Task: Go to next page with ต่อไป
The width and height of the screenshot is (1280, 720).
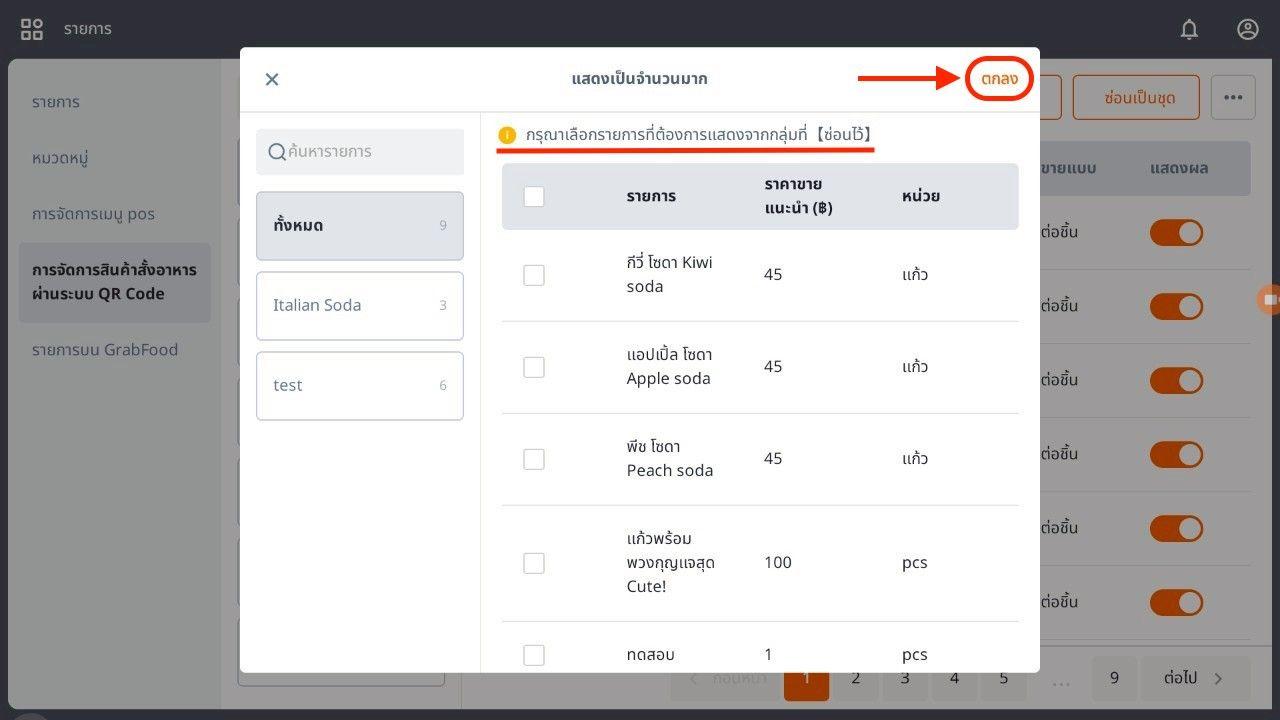Action: click(x=1194, y=678)
